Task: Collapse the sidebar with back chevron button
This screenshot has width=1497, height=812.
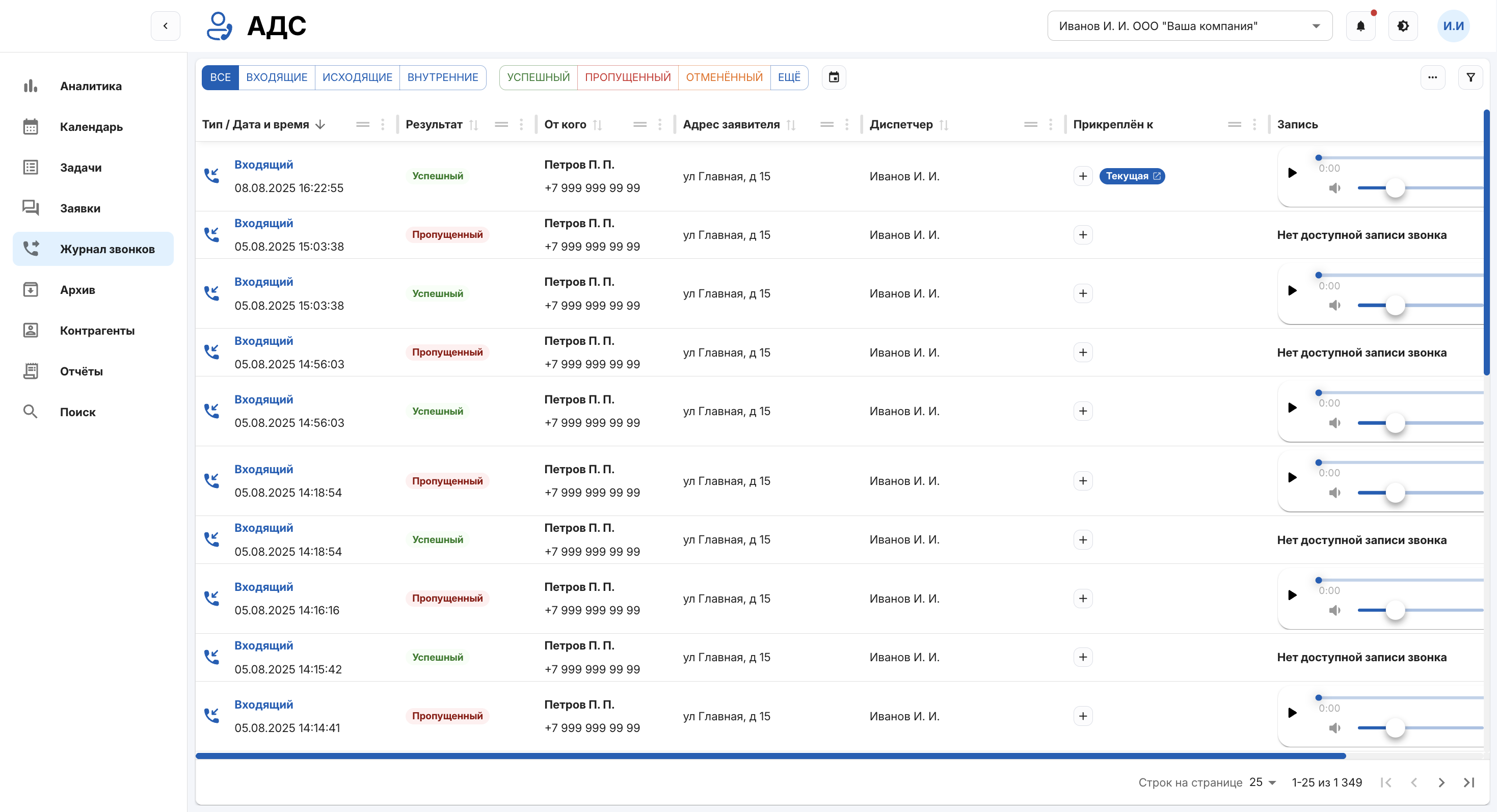Action: tap(165, 25)
